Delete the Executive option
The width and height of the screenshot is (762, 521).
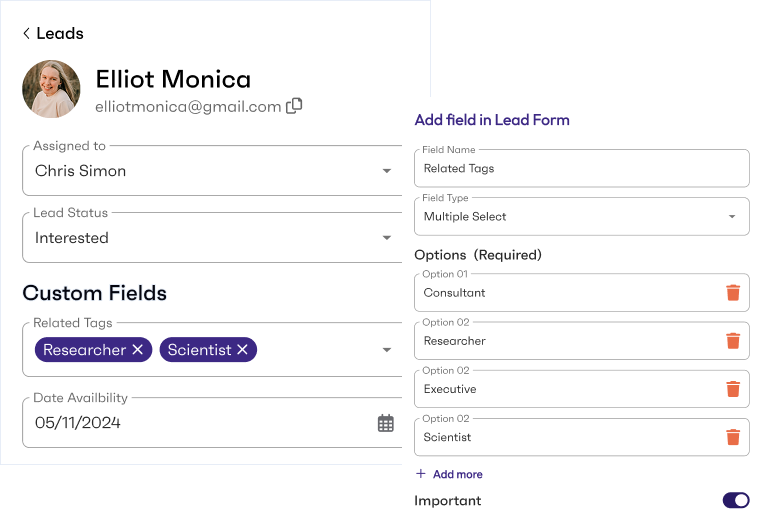[733, 389]
